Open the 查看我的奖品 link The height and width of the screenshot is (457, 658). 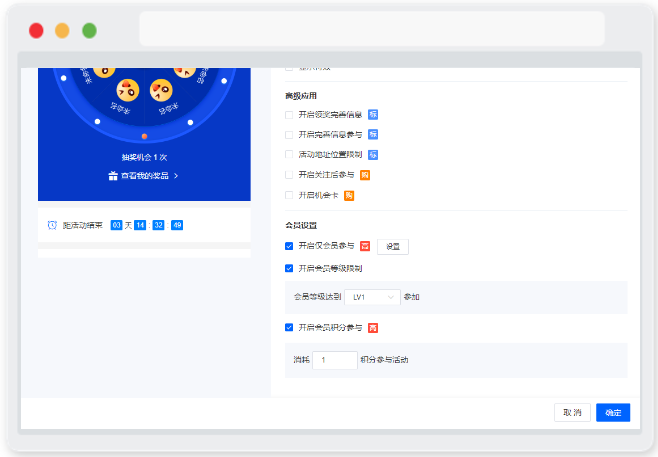coord(145,176)
